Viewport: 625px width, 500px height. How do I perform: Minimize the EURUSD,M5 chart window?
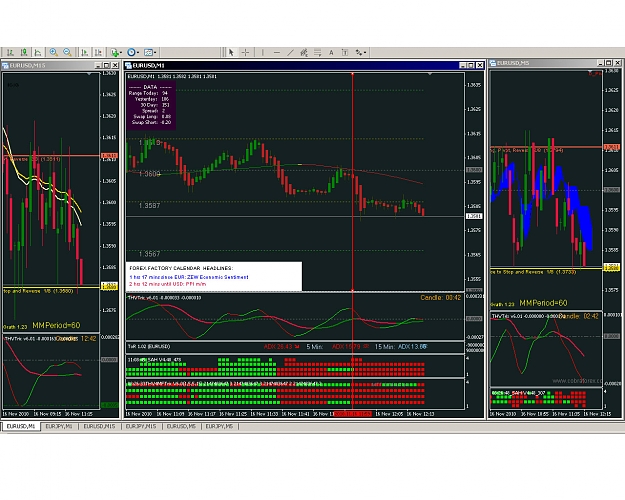600,63
